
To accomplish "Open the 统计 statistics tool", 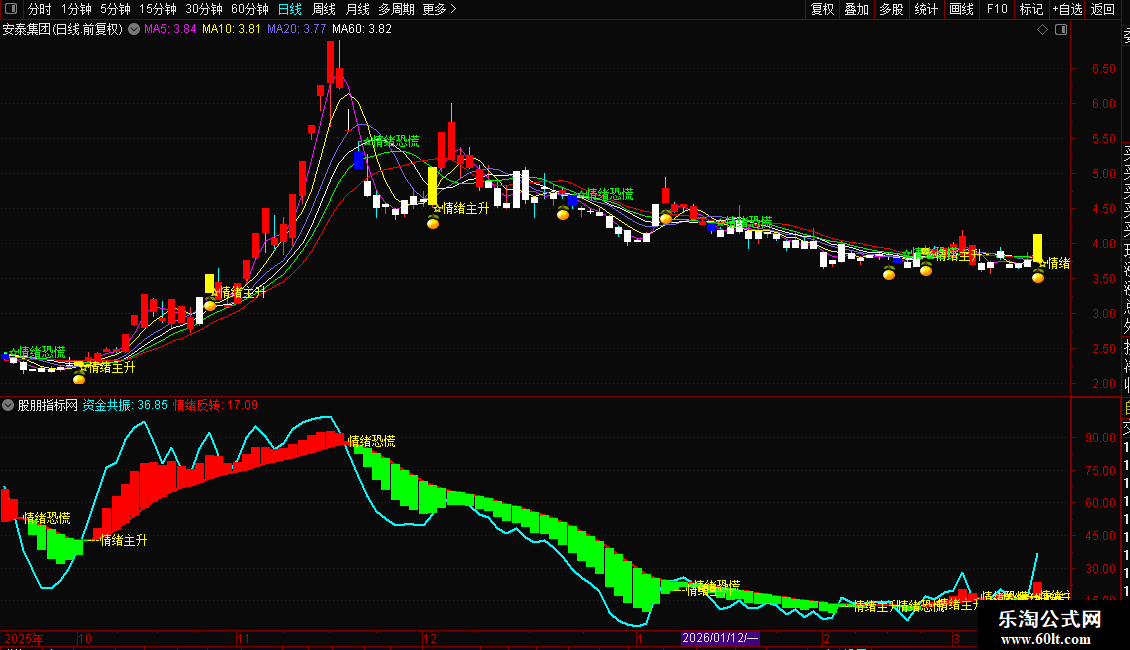I will tap(926, 9).
